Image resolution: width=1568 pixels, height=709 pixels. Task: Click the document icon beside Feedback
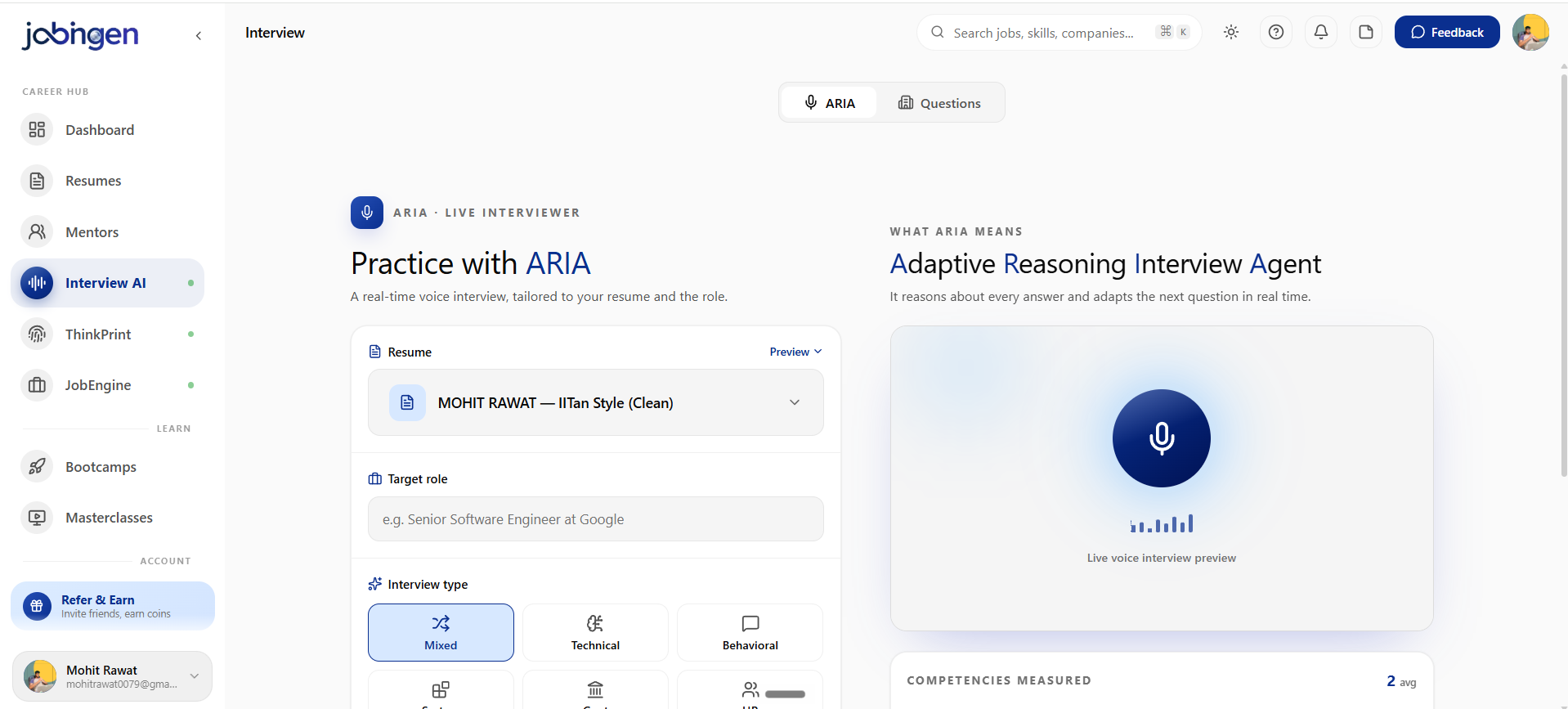tap(1366, 32)
